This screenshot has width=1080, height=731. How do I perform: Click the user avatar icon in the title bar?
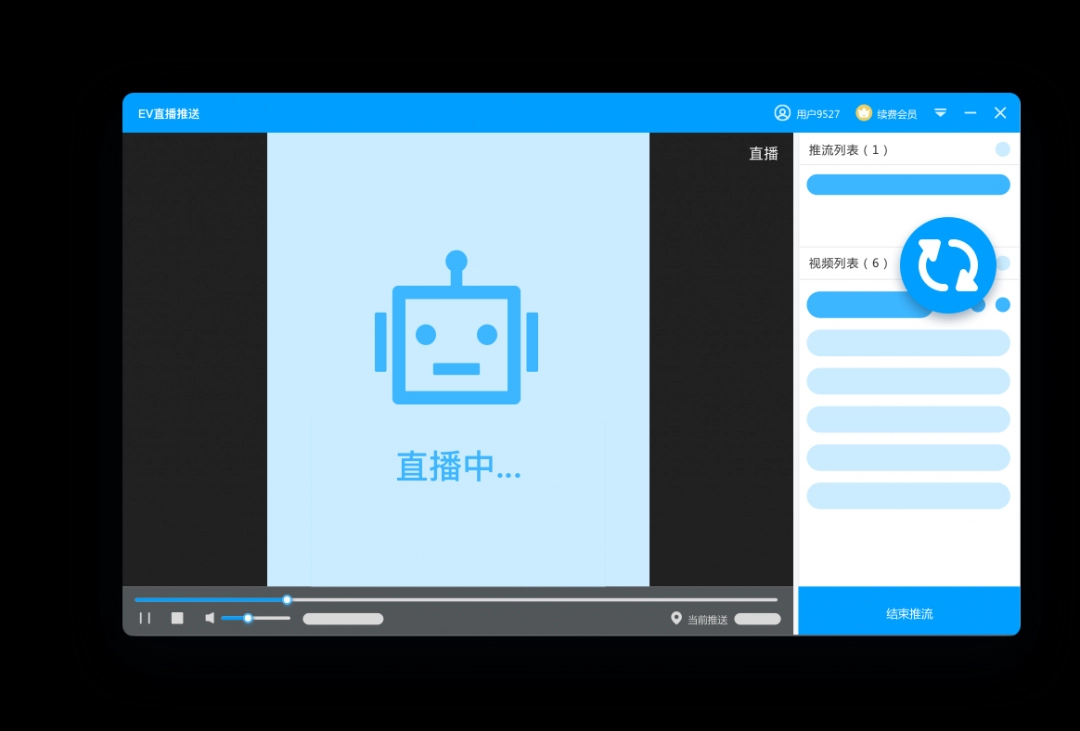782,113
